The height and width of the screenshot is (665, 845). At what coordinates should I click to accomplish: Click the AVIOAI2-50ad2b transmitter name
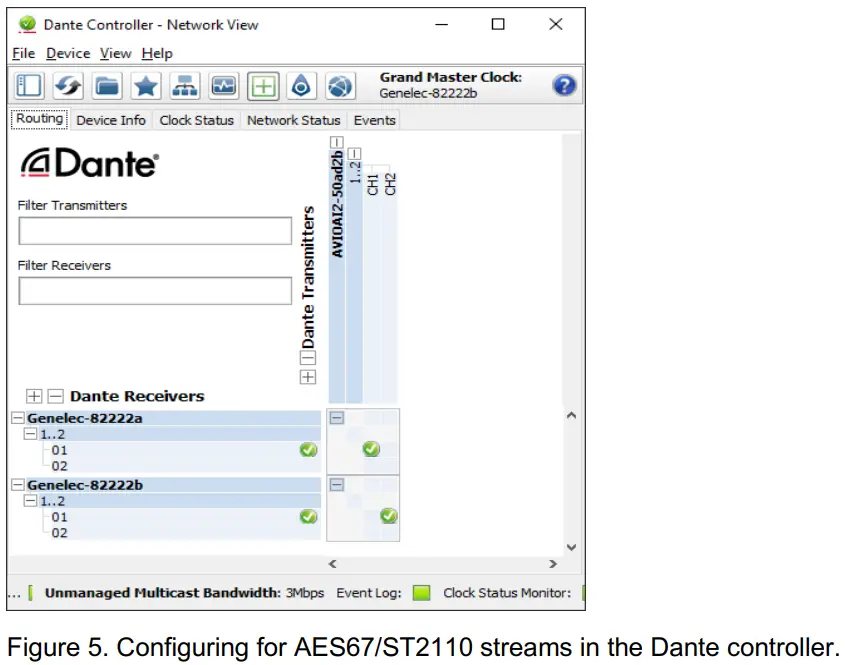337,204
